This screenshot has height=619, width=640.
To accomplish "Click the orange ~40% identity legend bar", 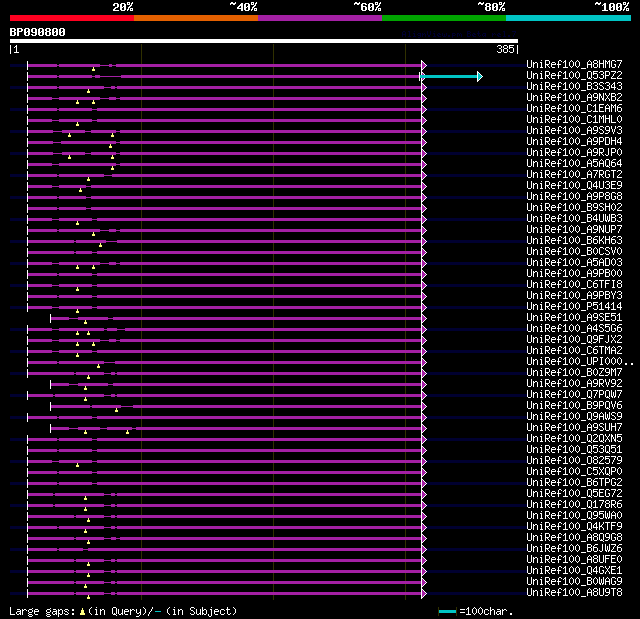I will pyautogui.click(x=196, y=18).
